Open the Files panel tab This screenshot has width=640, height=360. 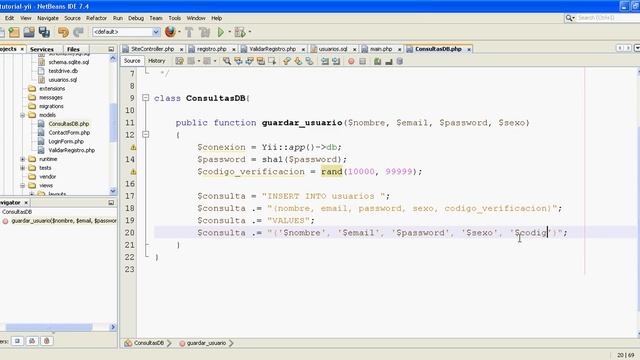click(73, 49)
